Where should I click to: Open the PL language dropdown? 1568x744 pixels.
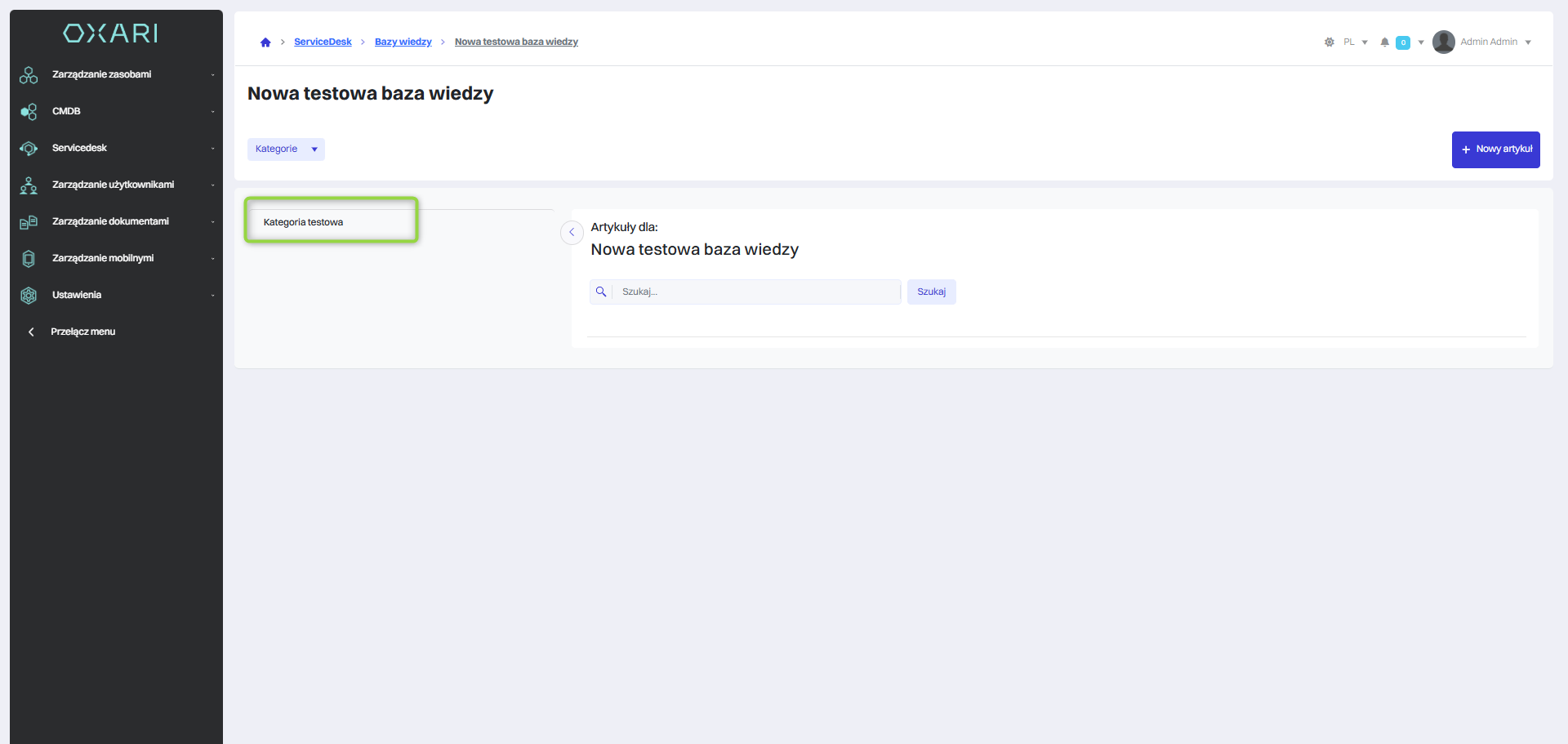[x=1355, y=42]
